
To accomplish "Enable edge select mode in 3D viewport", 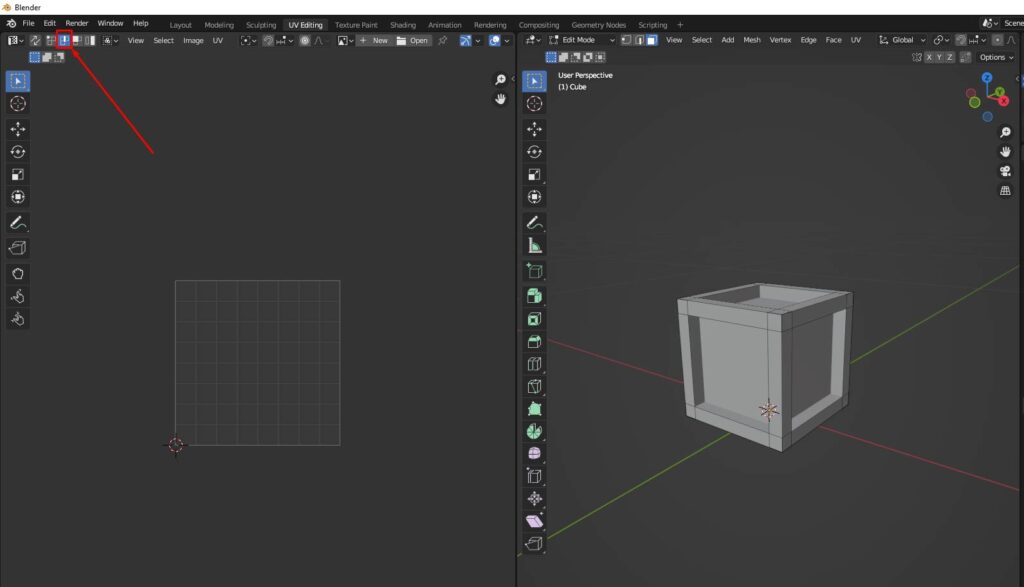I will [639, 40].
